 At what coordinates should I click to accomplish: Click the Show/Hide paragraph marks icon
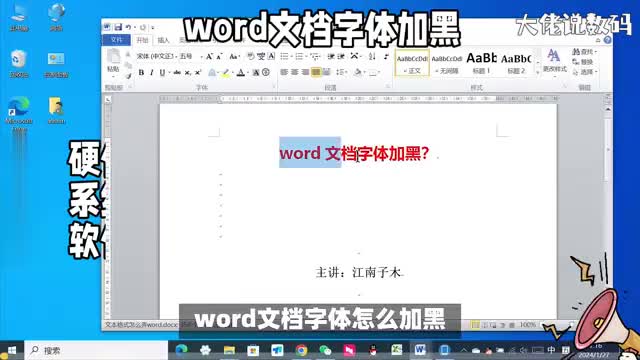click(386, 56)
